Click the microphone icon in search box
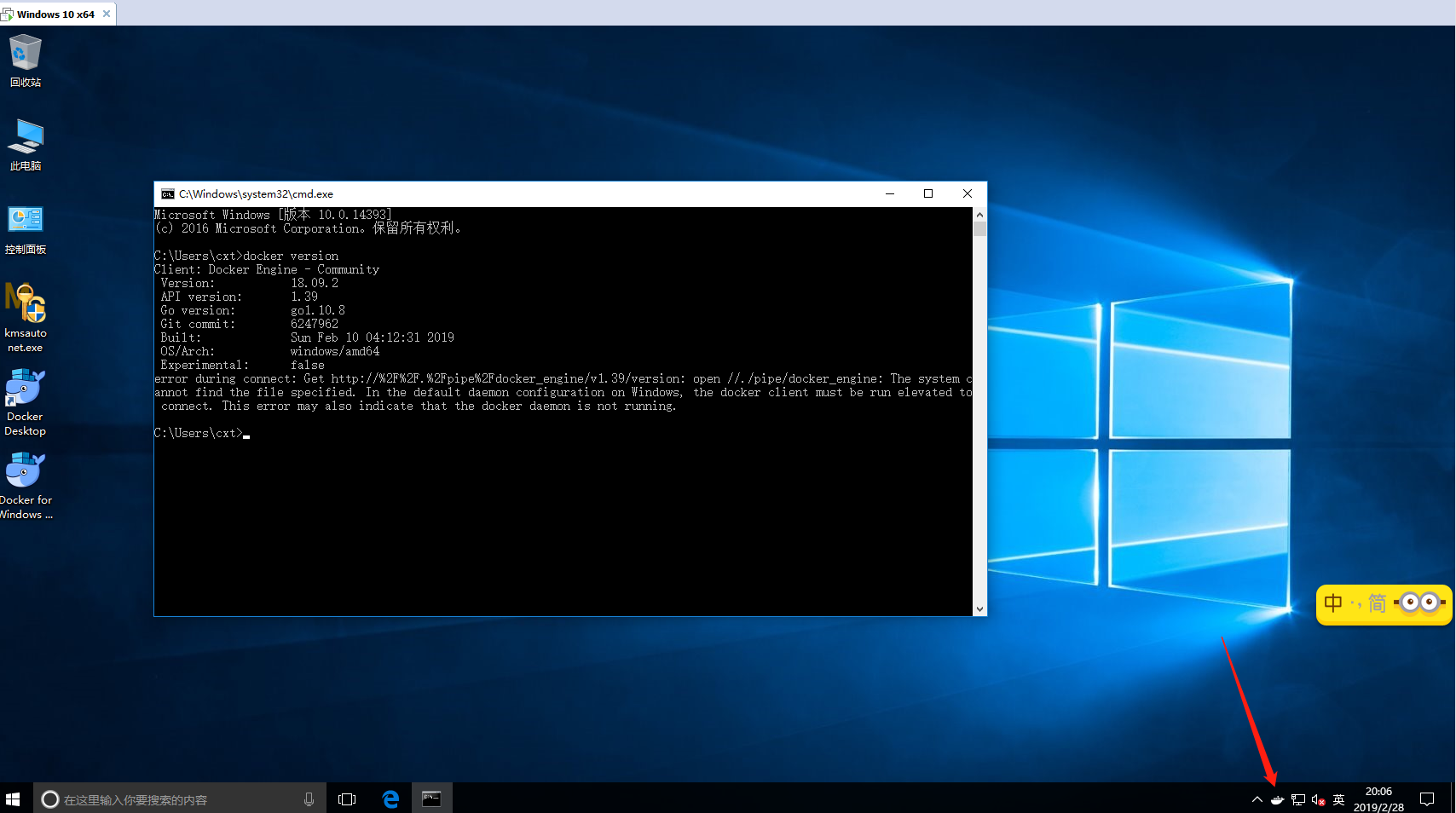This screenshot has width=1456, height=813. pos(309,799)
